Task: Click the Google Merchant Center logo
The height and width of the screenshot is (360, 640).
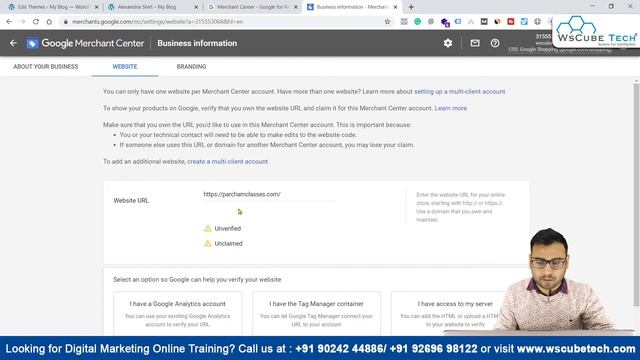Action: click(x=85, y=43)
